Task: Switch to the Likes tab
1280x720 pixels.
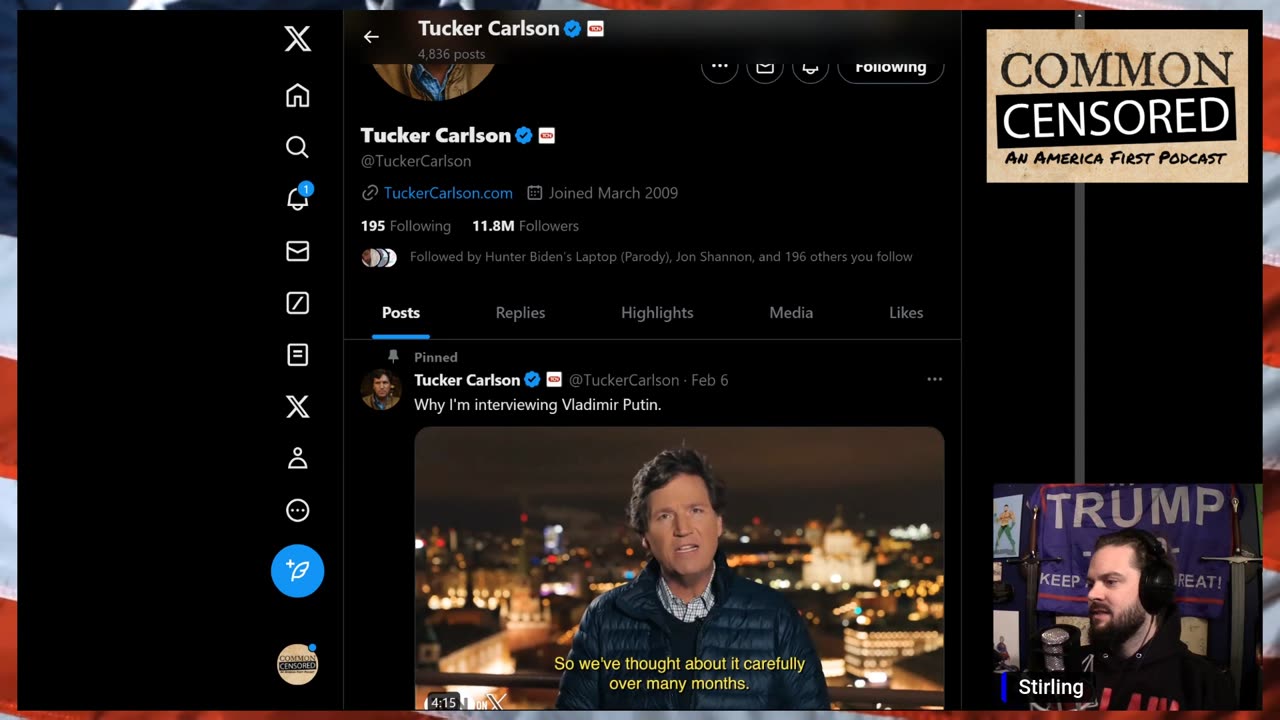Action: coord(906,313)
